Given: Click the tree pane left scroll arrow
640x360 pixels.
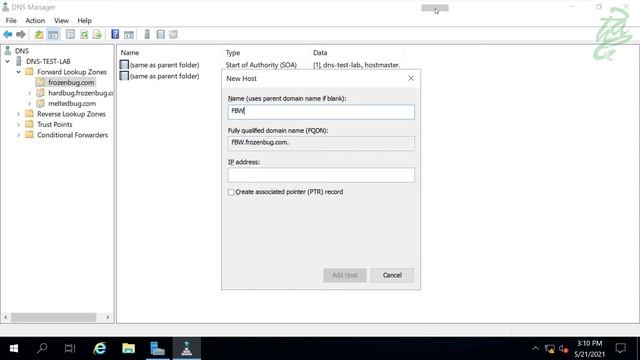Looking at the screenshot, I should coord(6,317).
